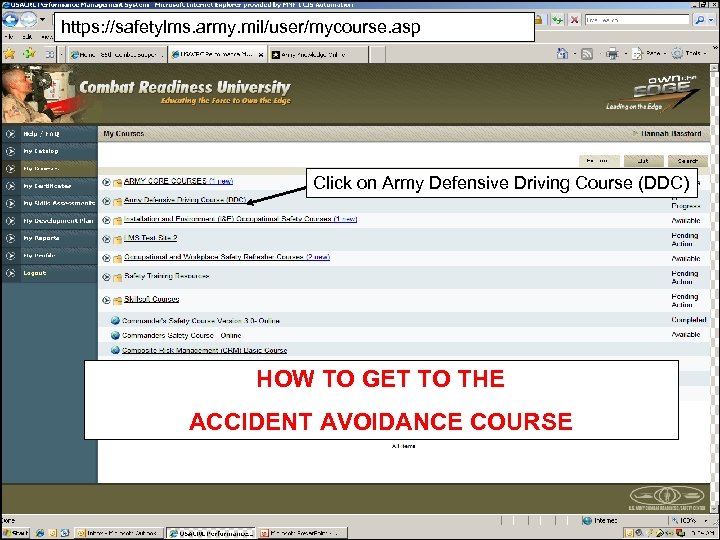Viewport: 720px width, 540px height.
Task: Open My Catalog in the sidebar
Action: click(x=50, y=151)
